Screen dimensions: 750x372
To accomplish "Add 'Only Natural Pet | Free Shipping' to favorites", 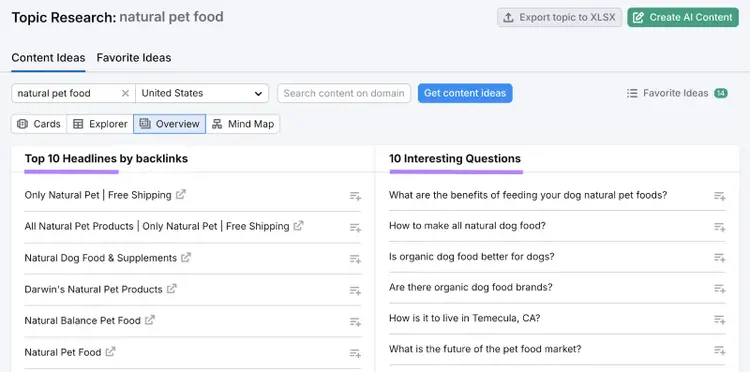I will pos(355,196).
